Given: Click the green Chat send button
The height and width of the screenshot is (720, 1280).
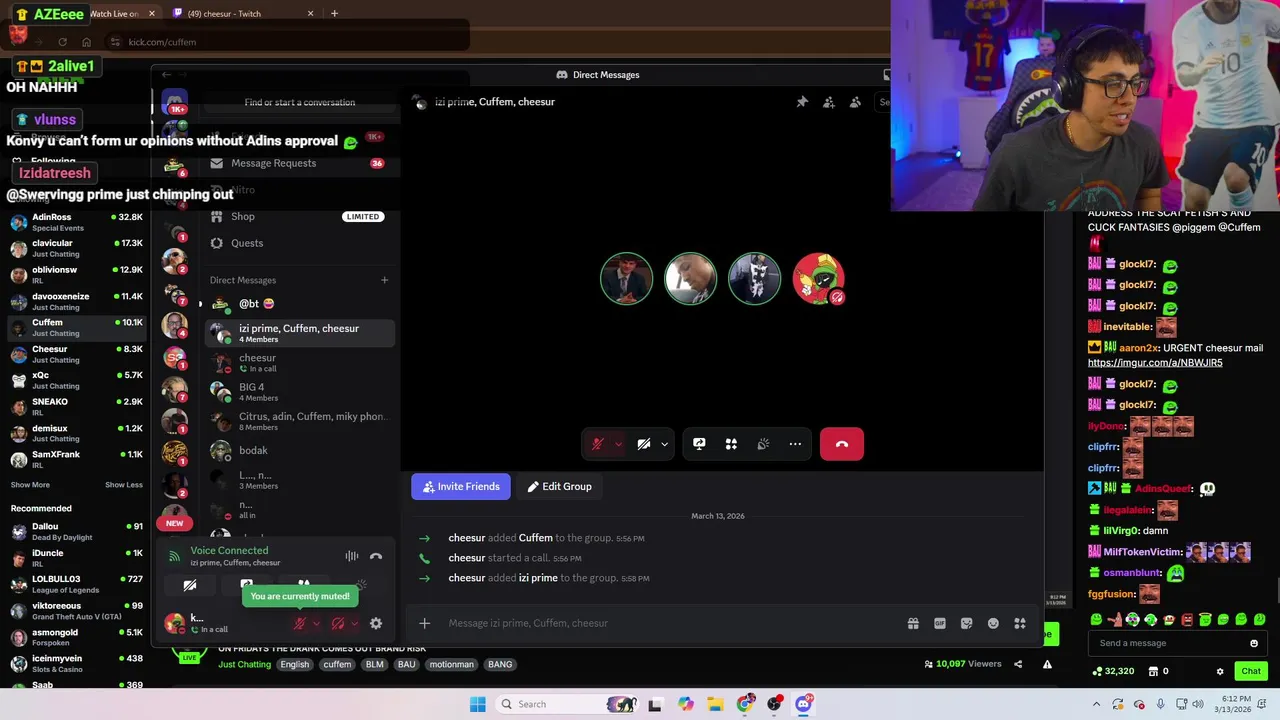Looking at the screenshot, I should click(x=1251, y=671).
